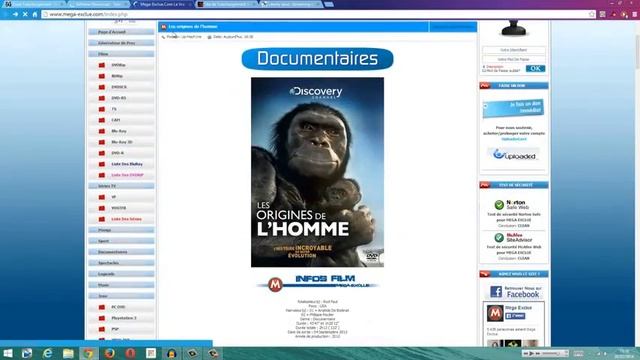Click red folder icon beside DVDRip

(x=102, y=65)
